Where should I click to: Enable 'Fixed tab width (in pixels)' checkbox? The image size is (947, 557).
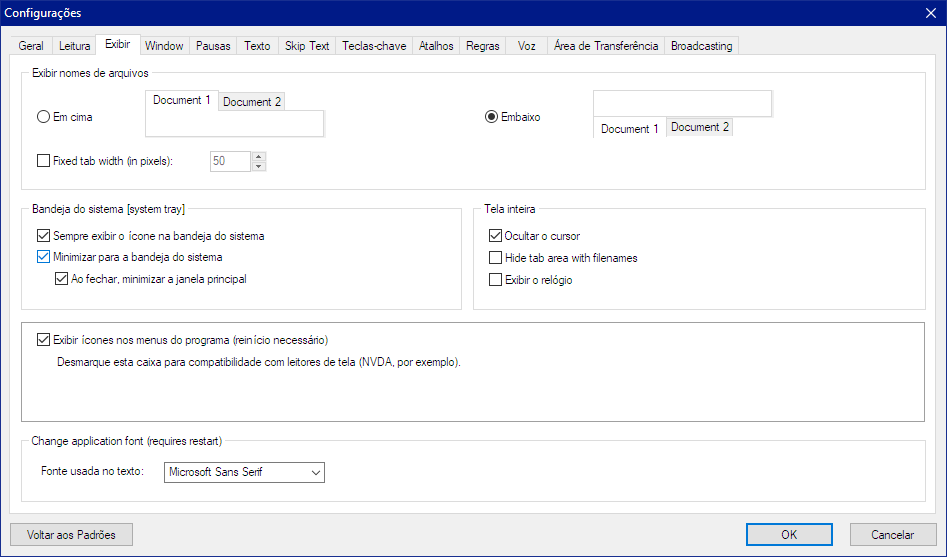tap(43, 160)
